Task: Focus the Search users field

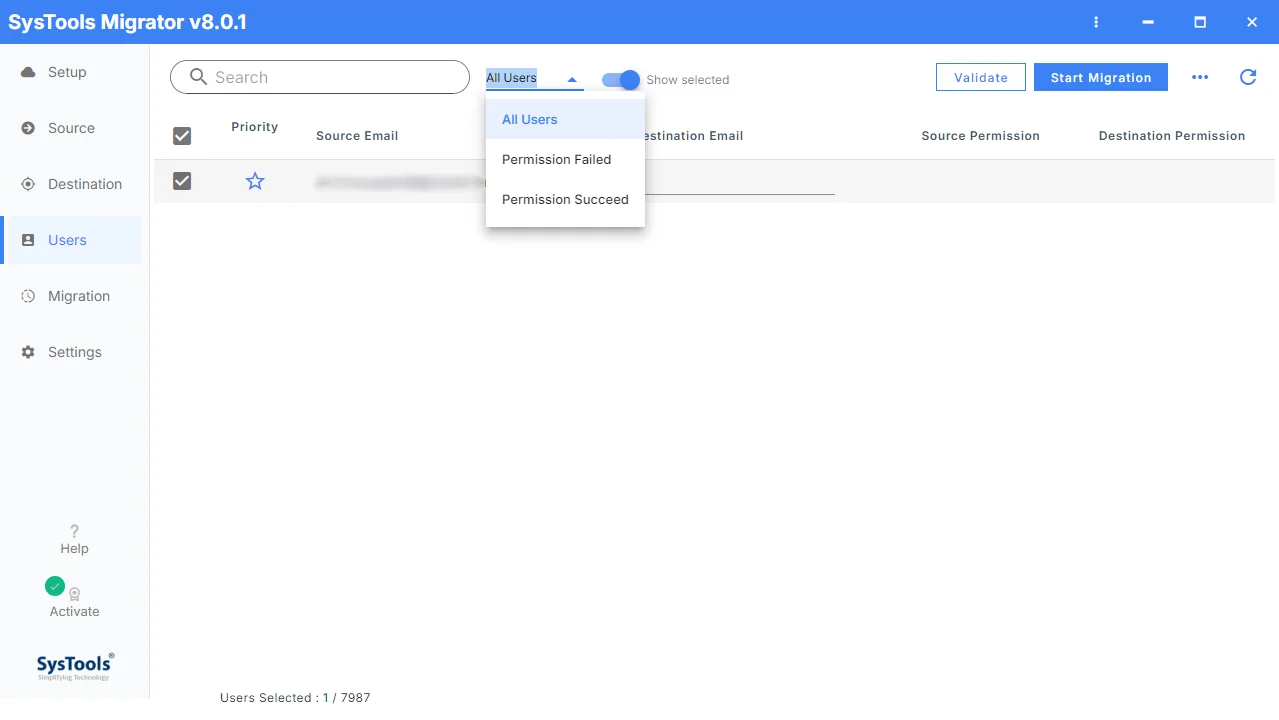Action: pyautogui.click(x=320, y=77)
